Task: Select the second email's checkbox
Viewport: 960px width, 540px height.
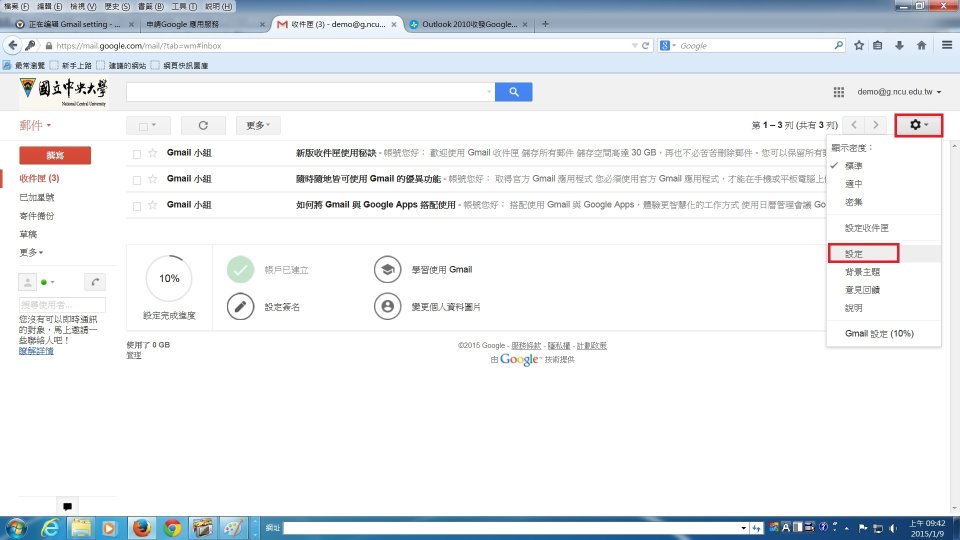Action: 137,179
